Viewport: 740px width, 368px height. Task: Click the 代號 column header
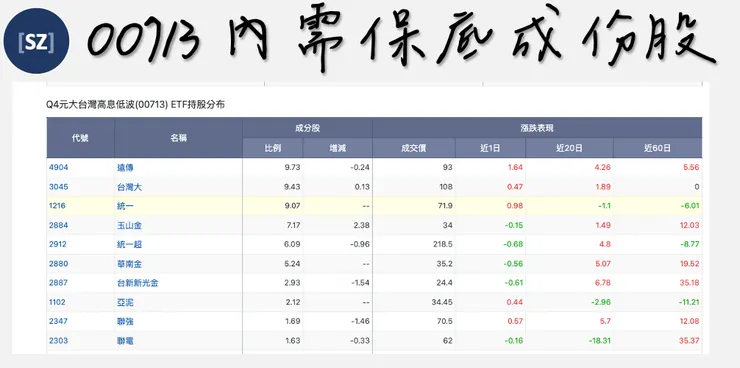[x=80, y=138]
